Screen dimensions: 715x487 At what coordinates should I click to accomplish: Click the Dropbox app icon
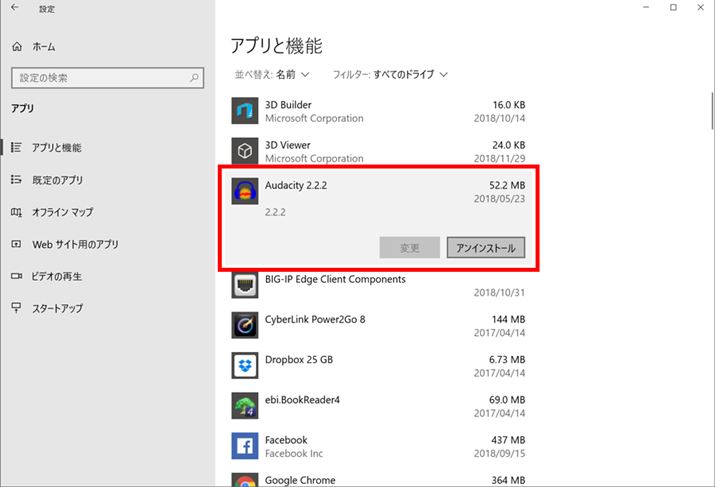coord(245,365)
